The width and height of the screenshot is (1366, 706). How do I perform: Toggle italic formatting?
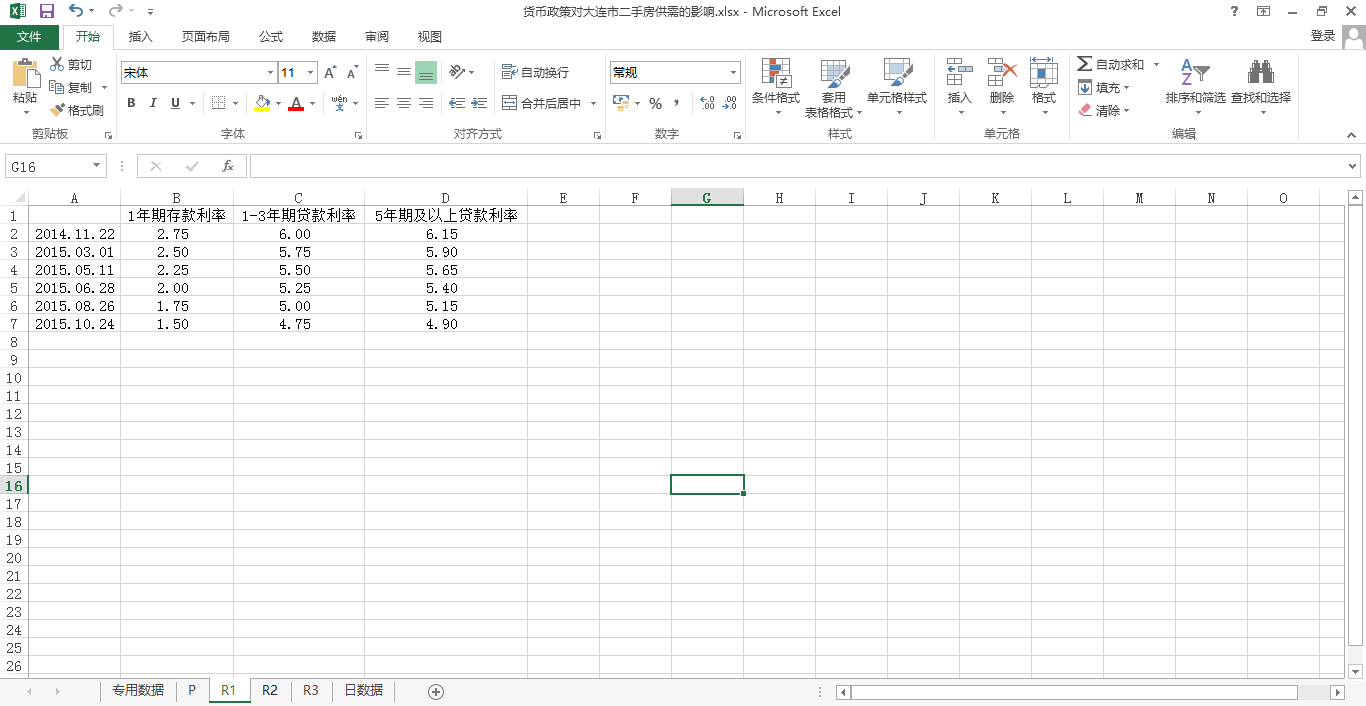pos(153,103)
